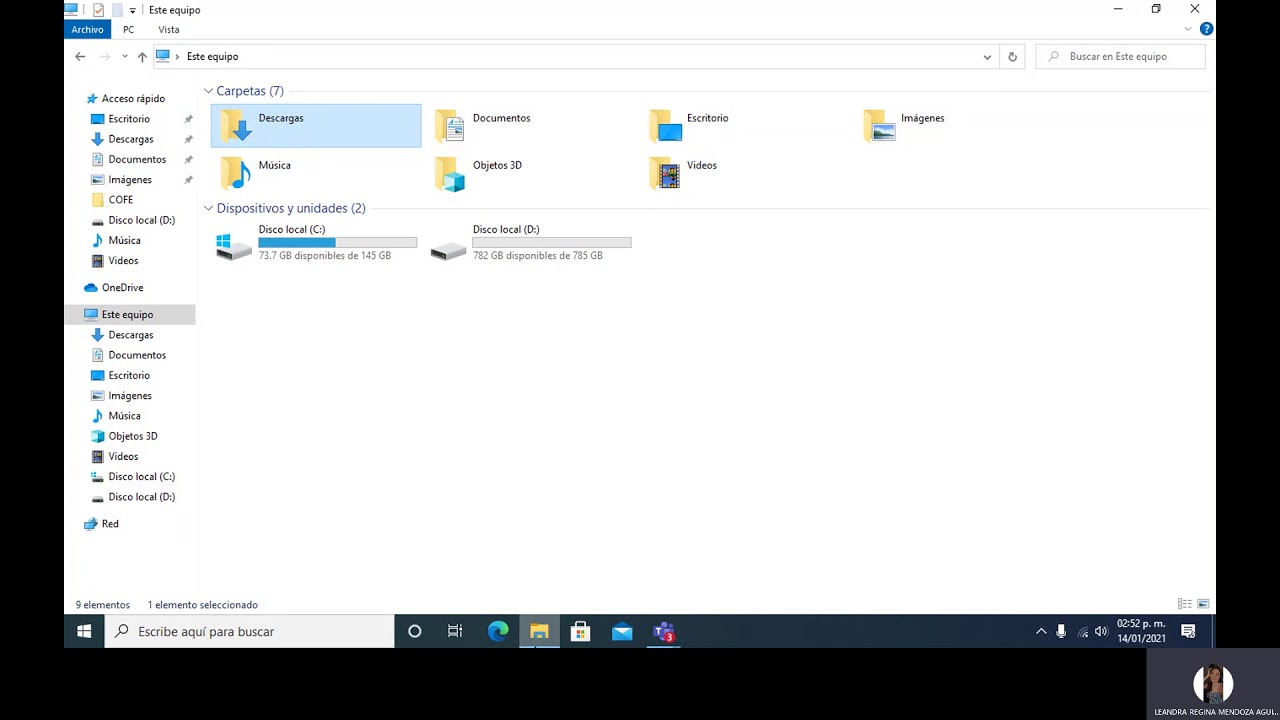
Task: Open the PC ribbon tab
Action: (x=128, y=29)
